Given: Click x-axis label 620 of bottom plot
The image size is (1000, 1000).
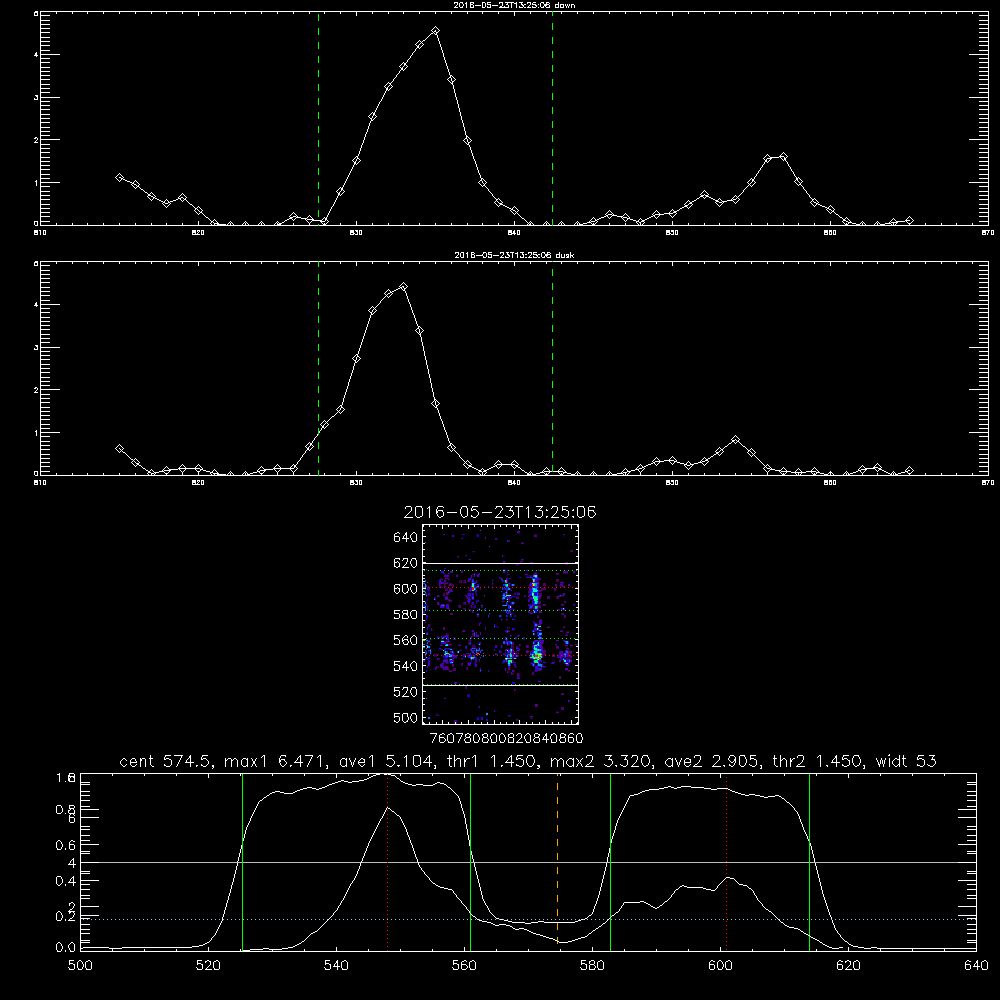Looking at the screenshot, I should coord(848,966).
